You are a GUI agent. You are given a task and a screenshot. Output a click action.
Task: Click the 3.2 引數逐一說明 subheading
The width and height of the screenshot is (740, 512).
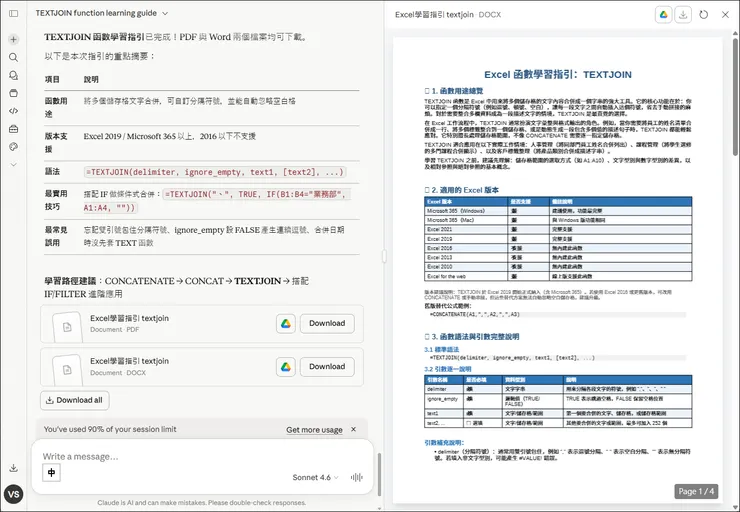coord(447,369)
